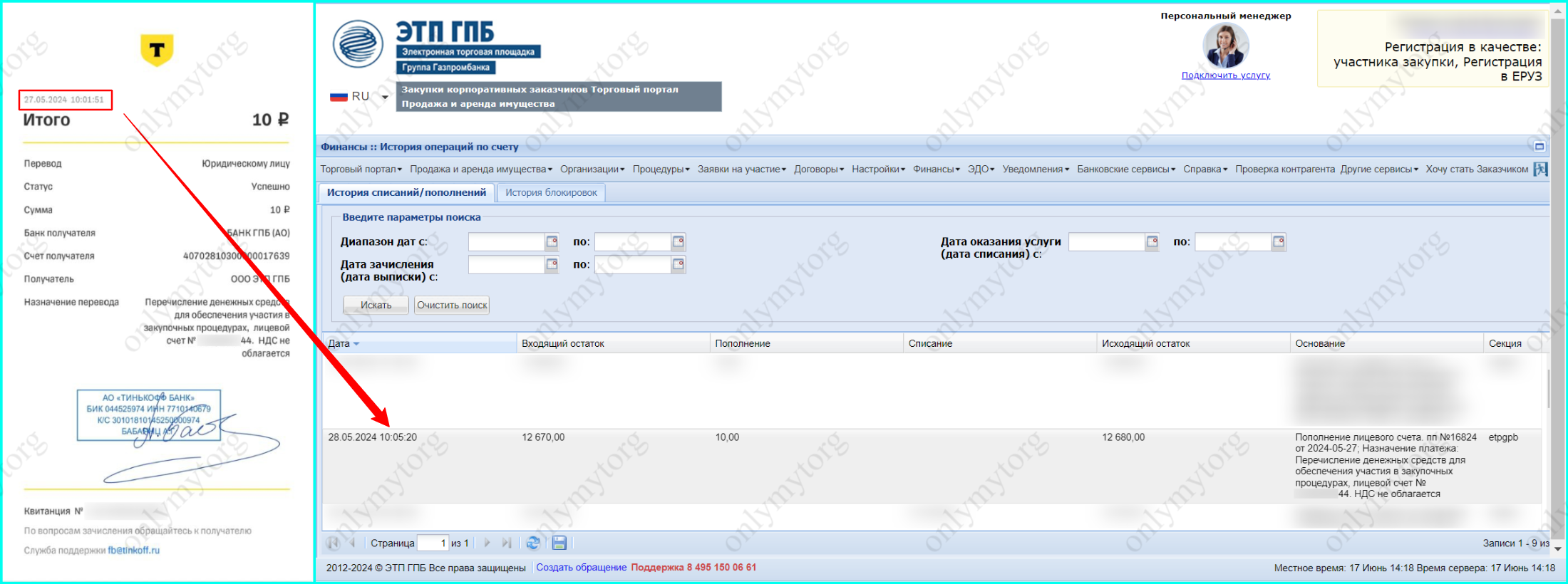This screenshot has height=584, width=1568.
Task: Switch to 'История блокировок' tab
Action: (x=551, y=192)
